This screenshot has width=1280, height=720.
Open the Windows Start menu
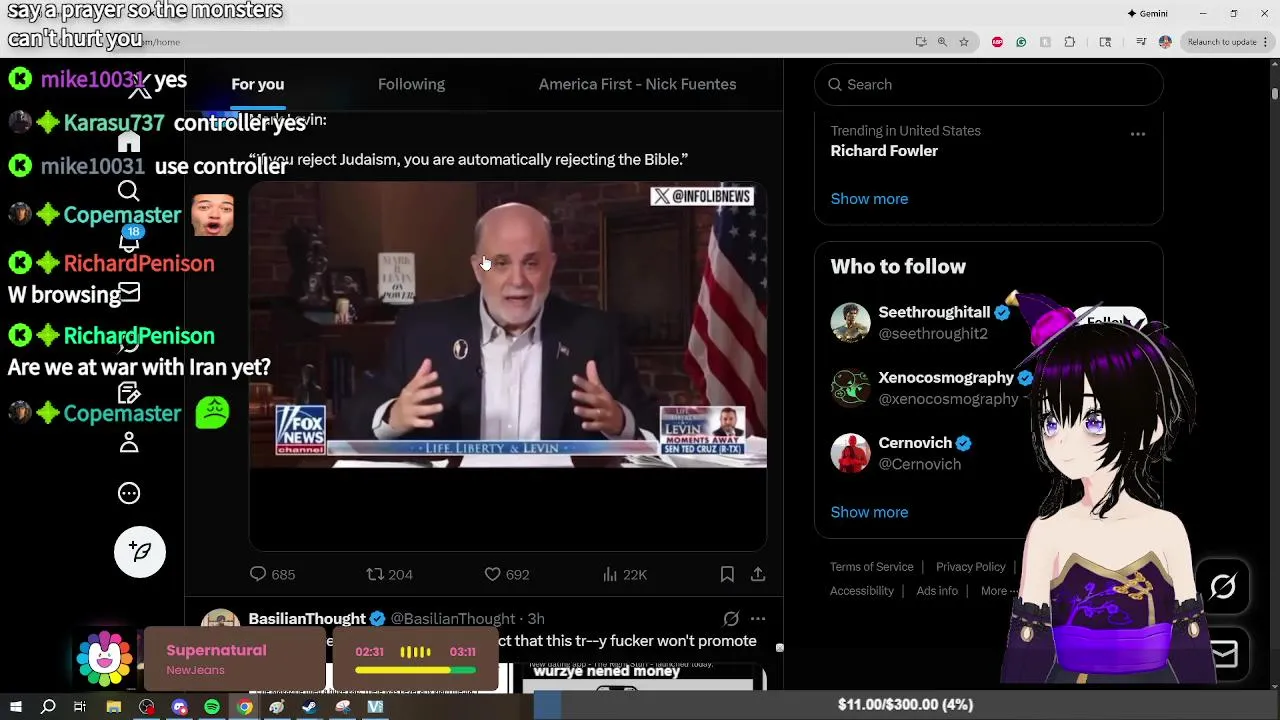pyautogui.click(x=16, y=707)
